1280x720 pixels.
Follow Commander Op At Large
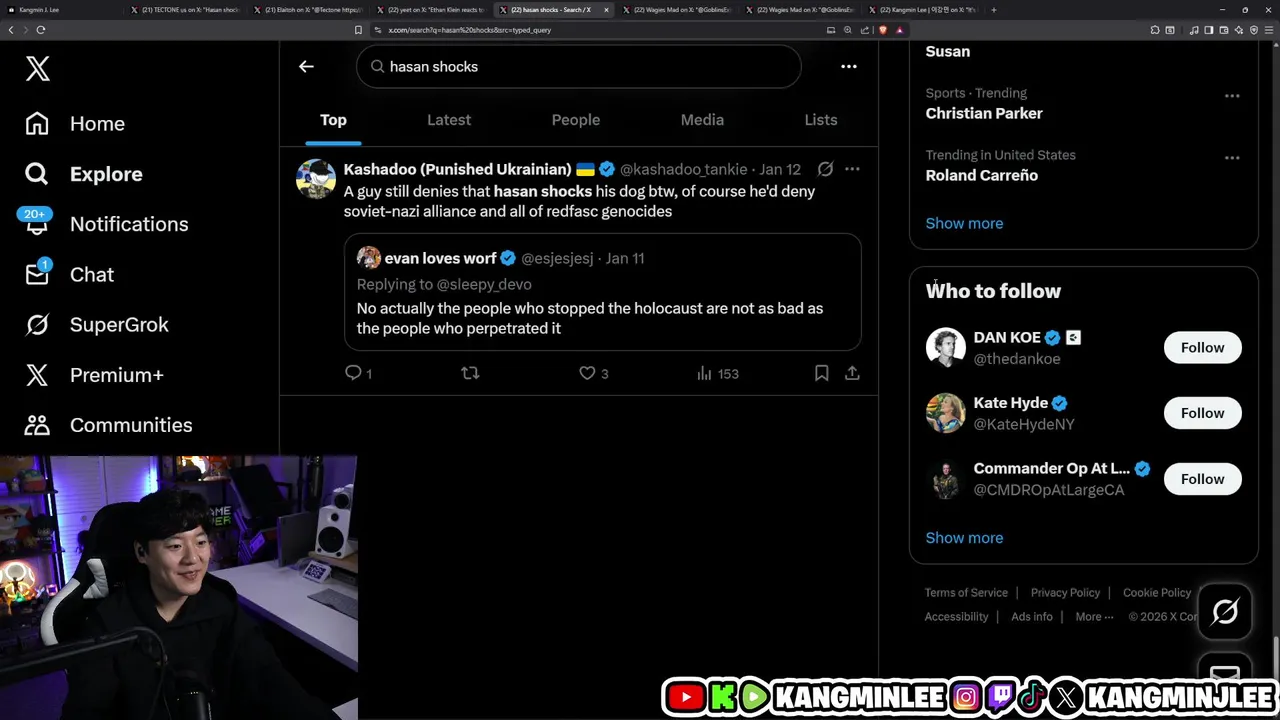point(1202,479)
